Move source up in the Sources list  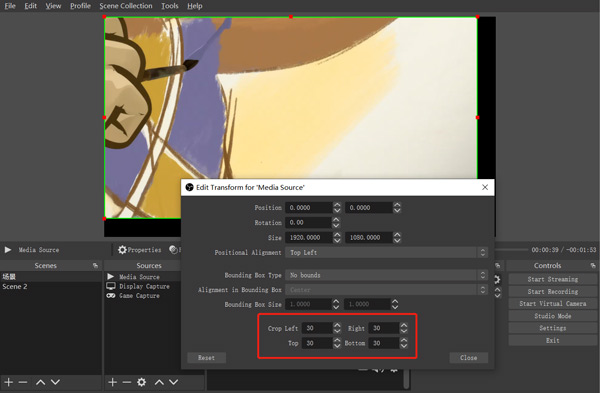tap(159, 382)
